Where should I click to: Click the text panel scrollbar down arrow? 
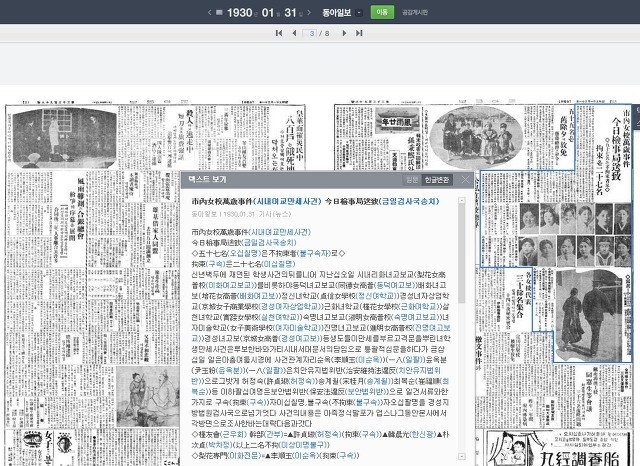tap(462, 456)
